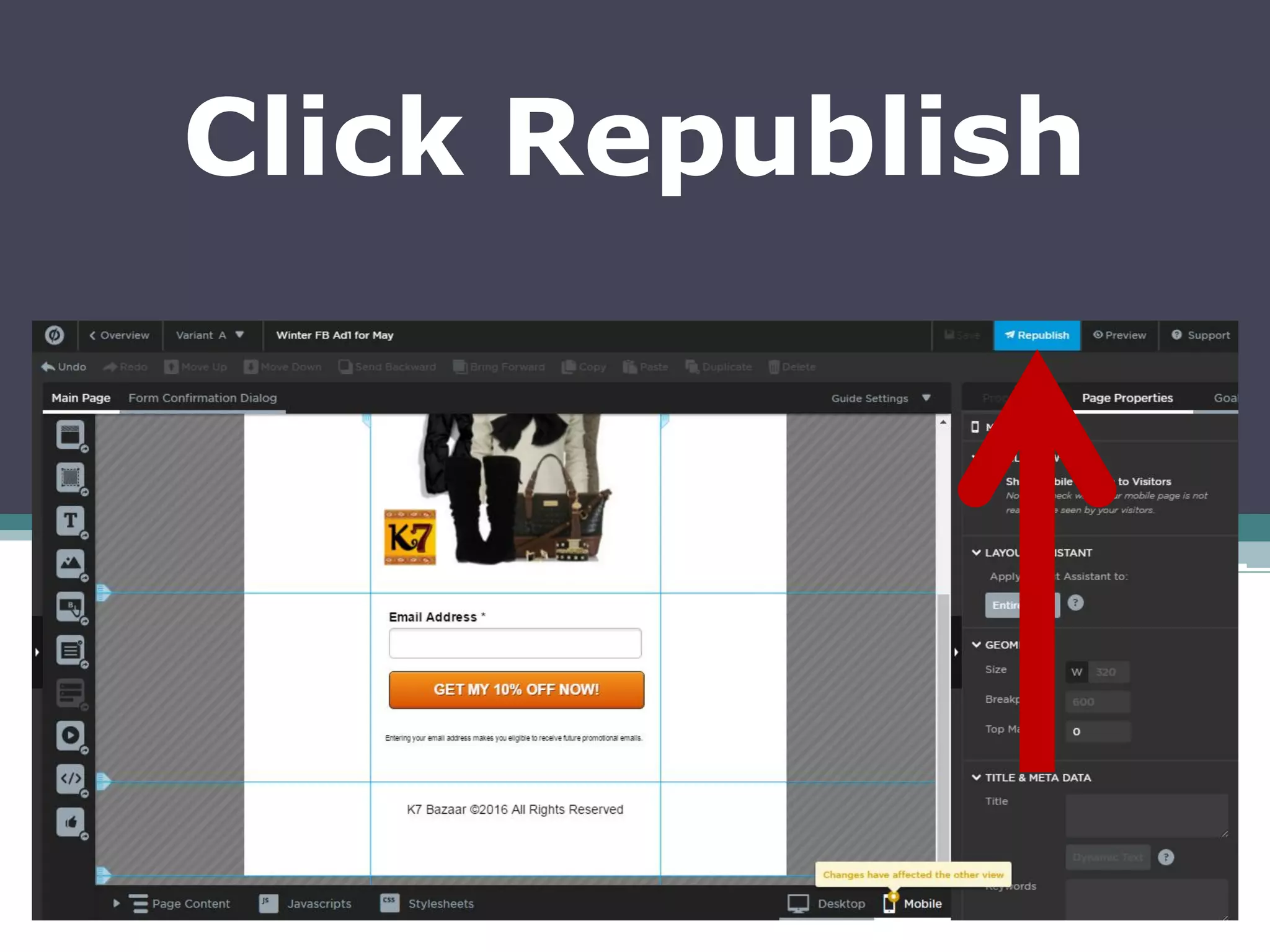Select the Video widget tool
Viewport: 1270px width, 952px height.
[71, 736]
